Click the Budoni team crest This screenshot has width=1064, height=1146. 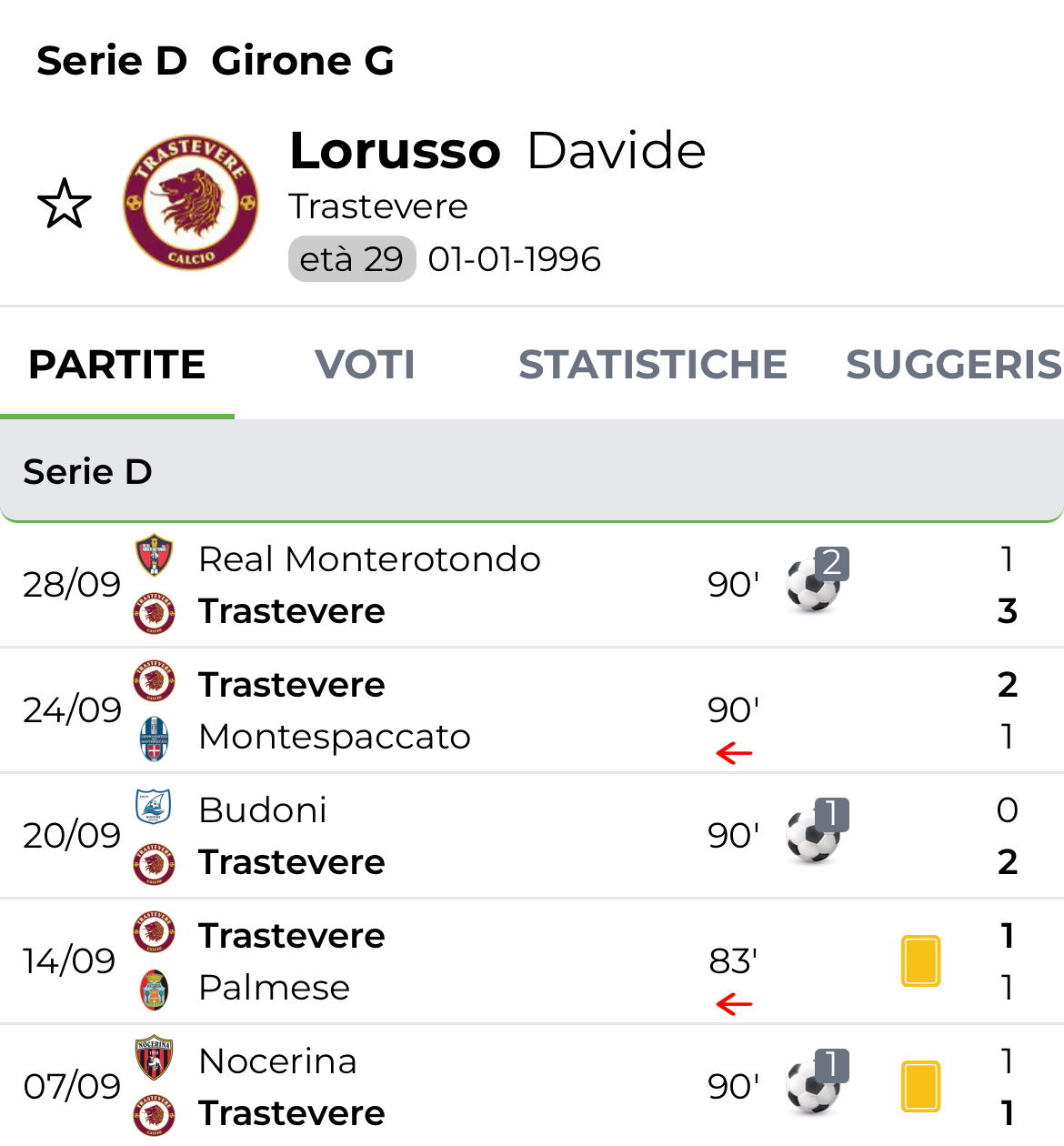154,807
